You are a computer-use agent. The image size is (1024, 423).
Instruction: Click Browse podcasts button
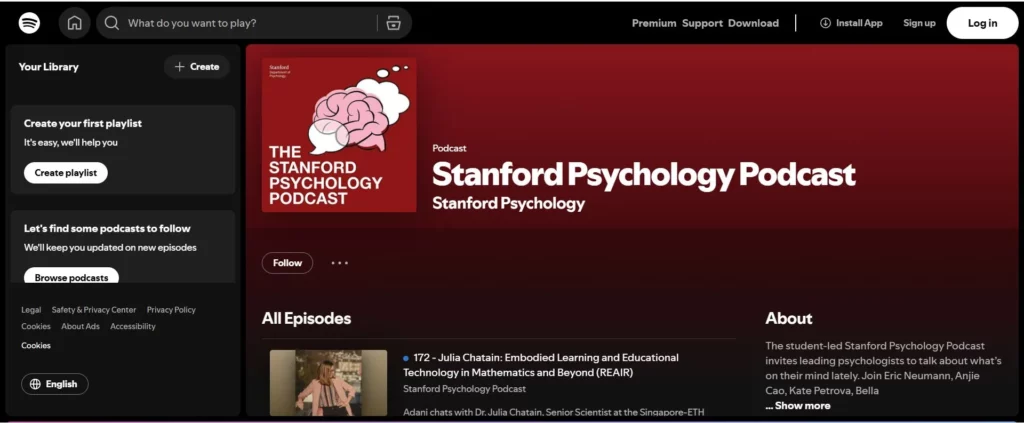[71, 277]
